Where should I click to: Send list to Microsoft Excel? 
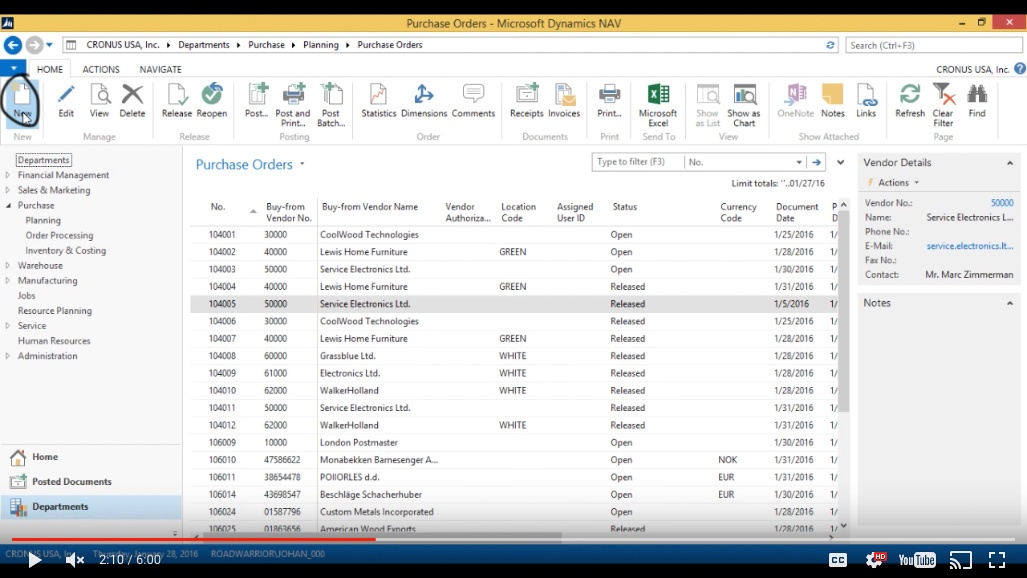pos(658,105)
